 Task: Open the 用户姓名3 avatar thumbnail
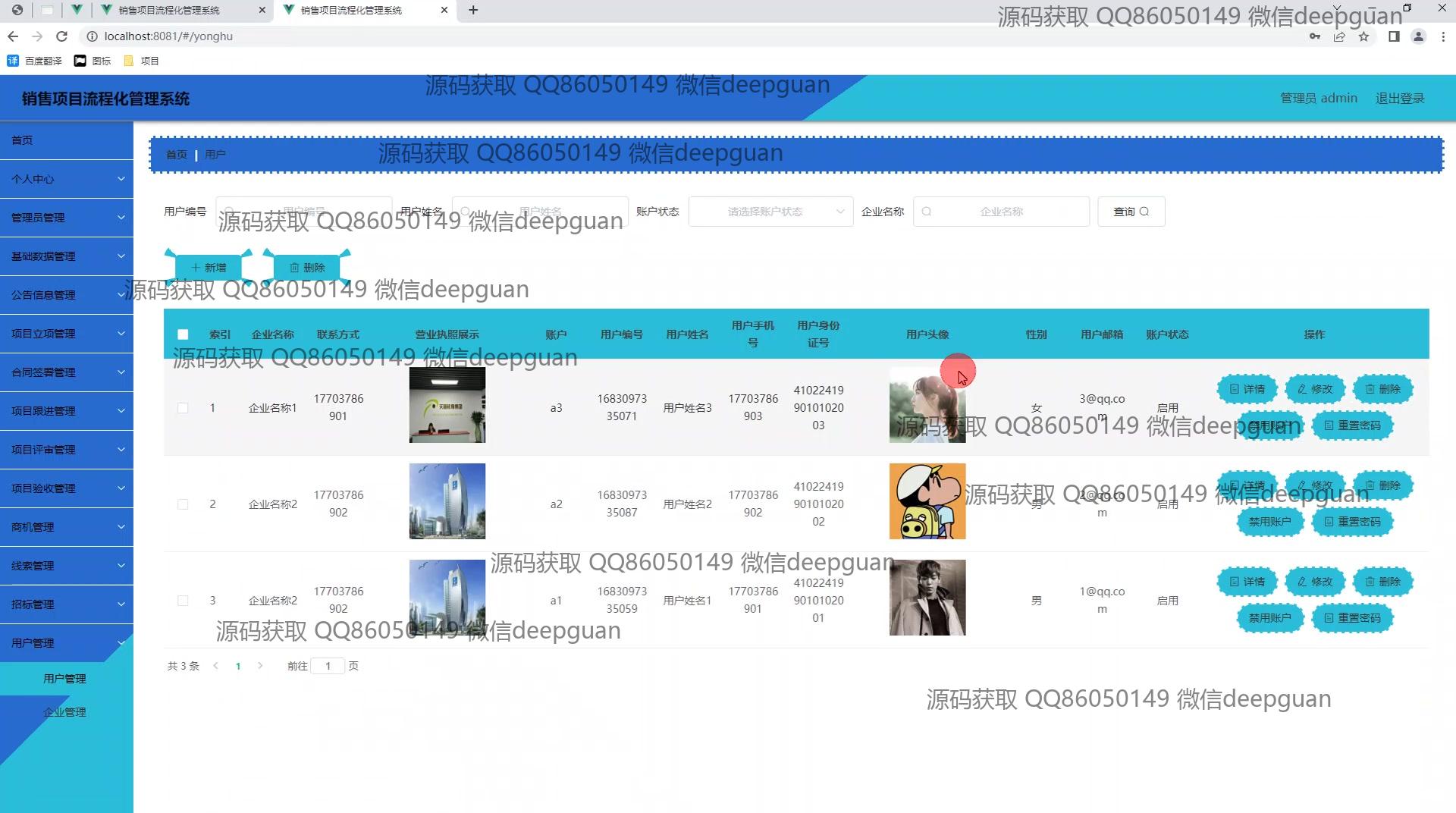pyautogui.click(x=927, y=405)
